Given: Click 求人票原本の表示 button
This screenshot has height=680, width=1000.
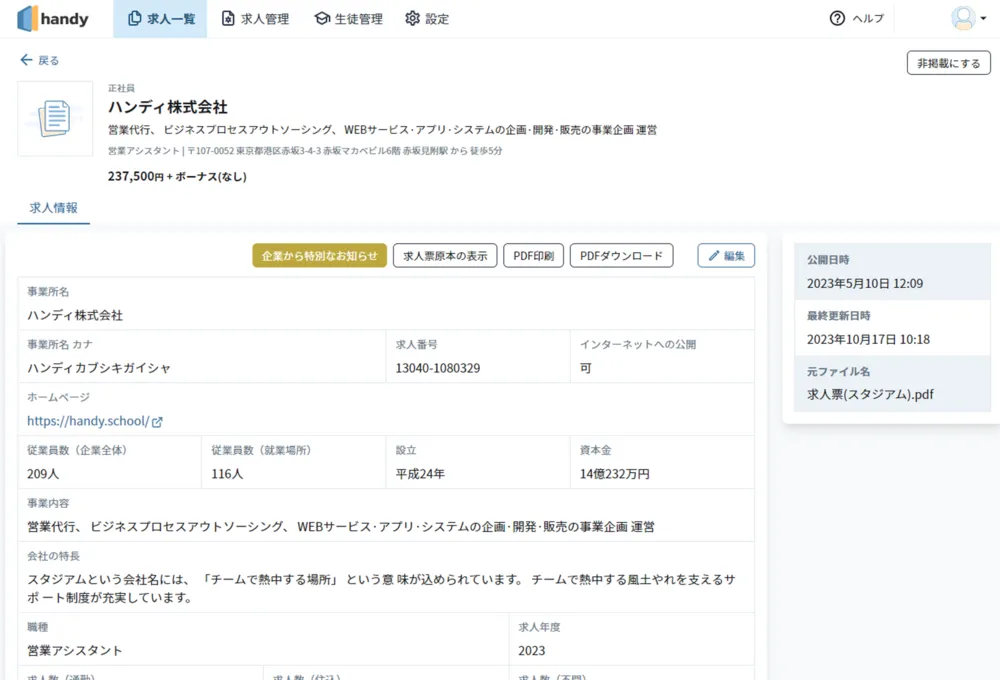Looking at the screenshot, I should click(445, 256).
